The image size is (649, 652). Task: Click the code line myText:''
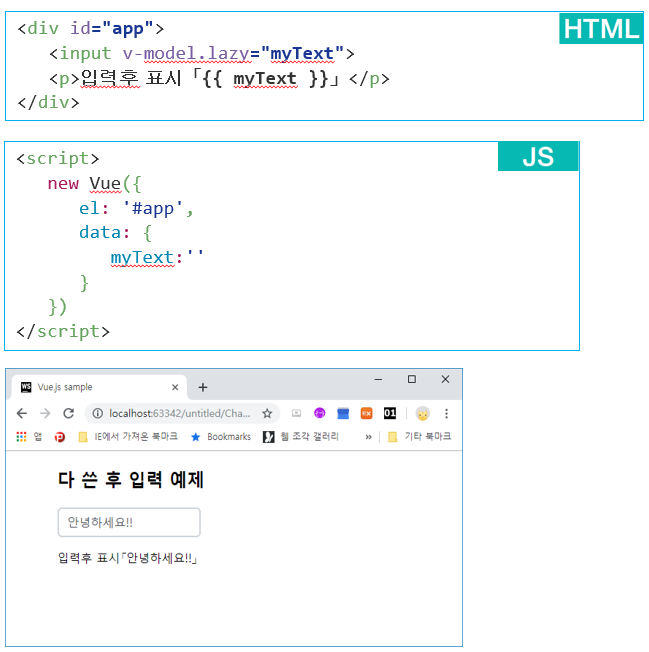[x=157, y=257]
